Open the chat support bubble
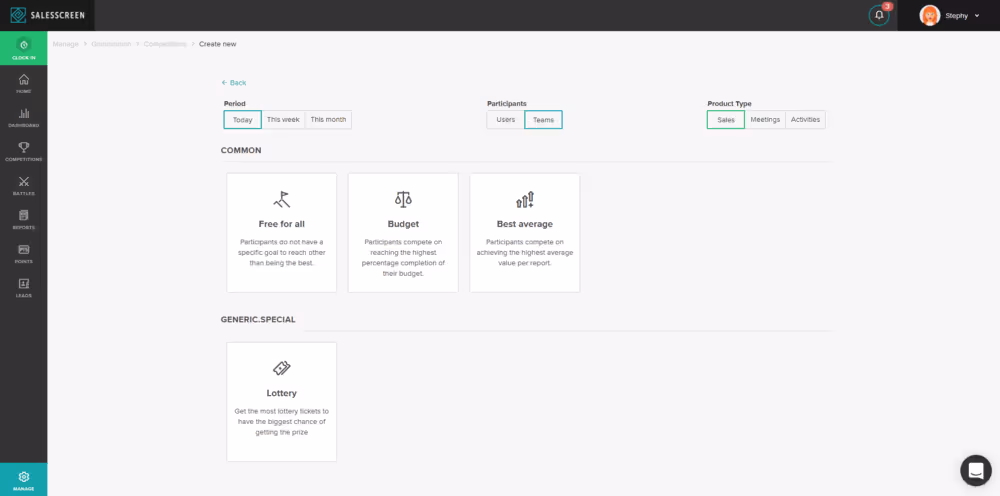Screen dimensions: 1000x496 [x=976, y=470]
